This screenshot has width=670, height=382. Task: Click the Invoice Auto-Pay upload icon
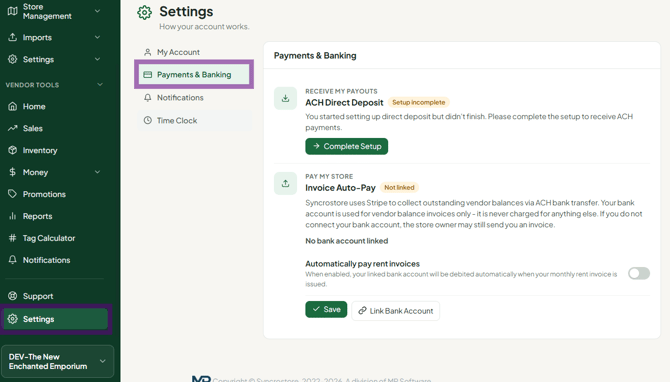pyautogui.click(x=285, y=184)
